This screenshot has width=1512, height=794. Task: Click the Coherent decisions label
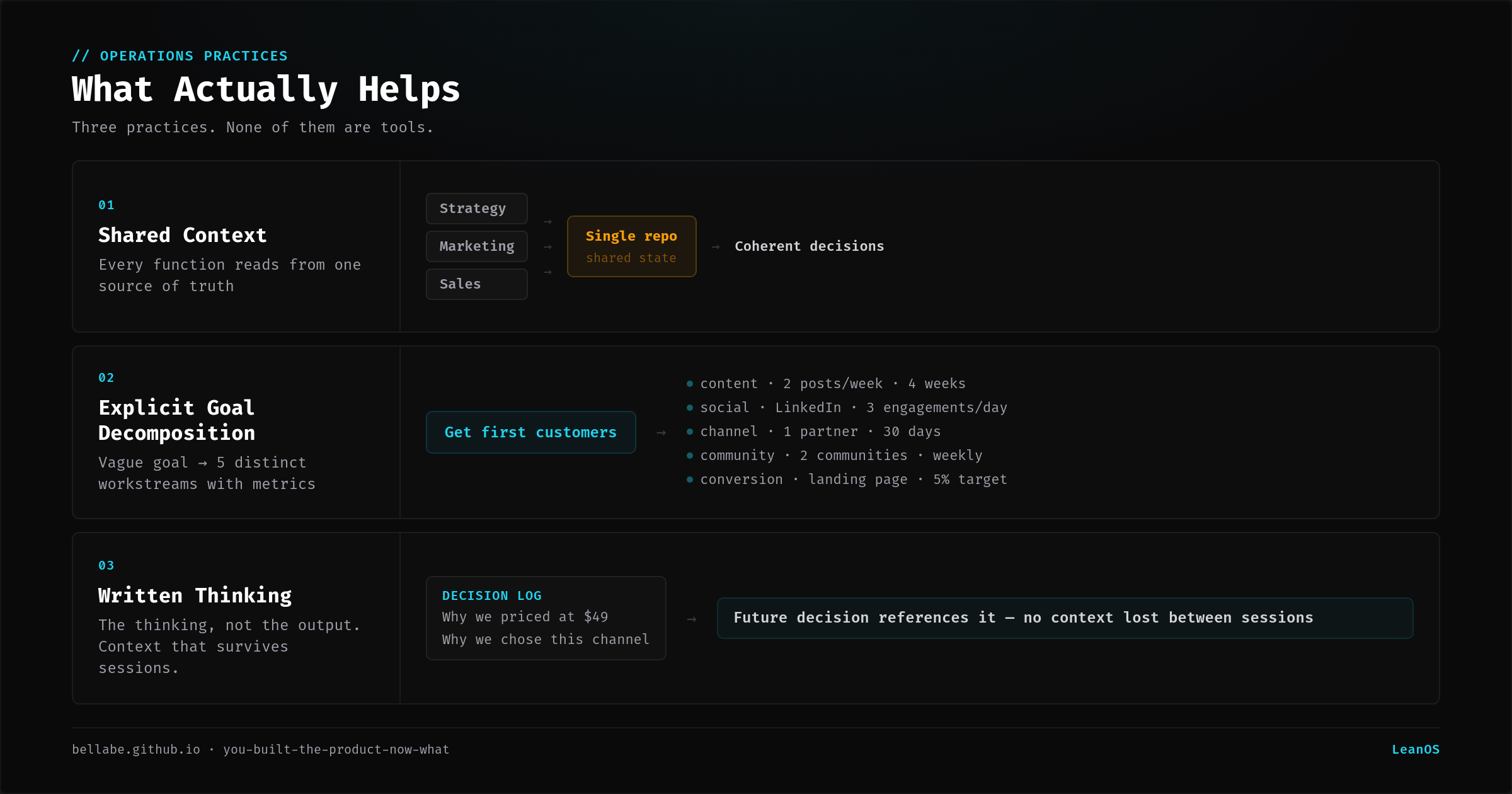pos(809,246)
